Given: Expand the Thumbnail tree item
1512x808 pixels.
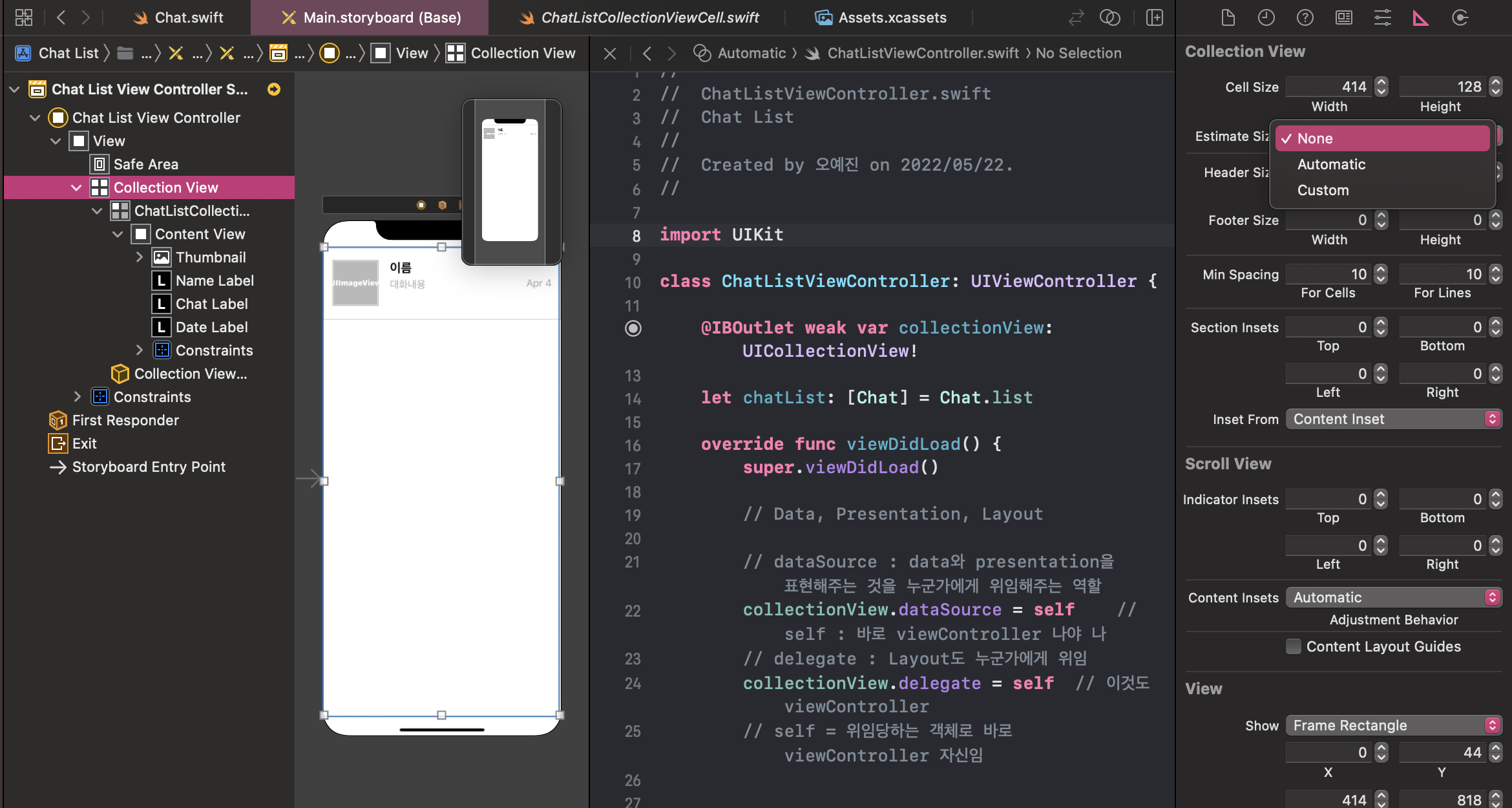Looking at the screenshot, I should point(139,257).
